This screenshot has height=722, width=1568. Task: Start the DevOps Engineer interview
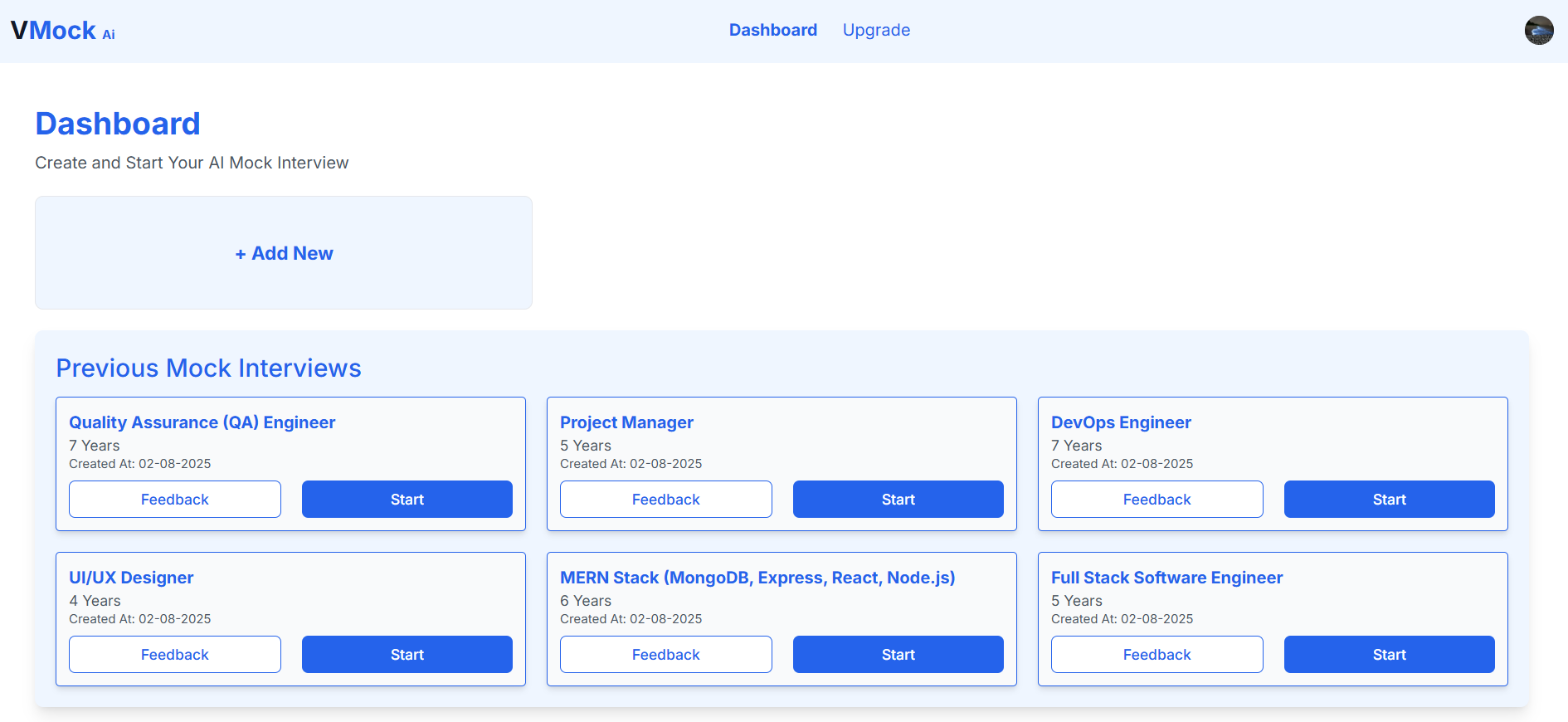coord(1389,500)
